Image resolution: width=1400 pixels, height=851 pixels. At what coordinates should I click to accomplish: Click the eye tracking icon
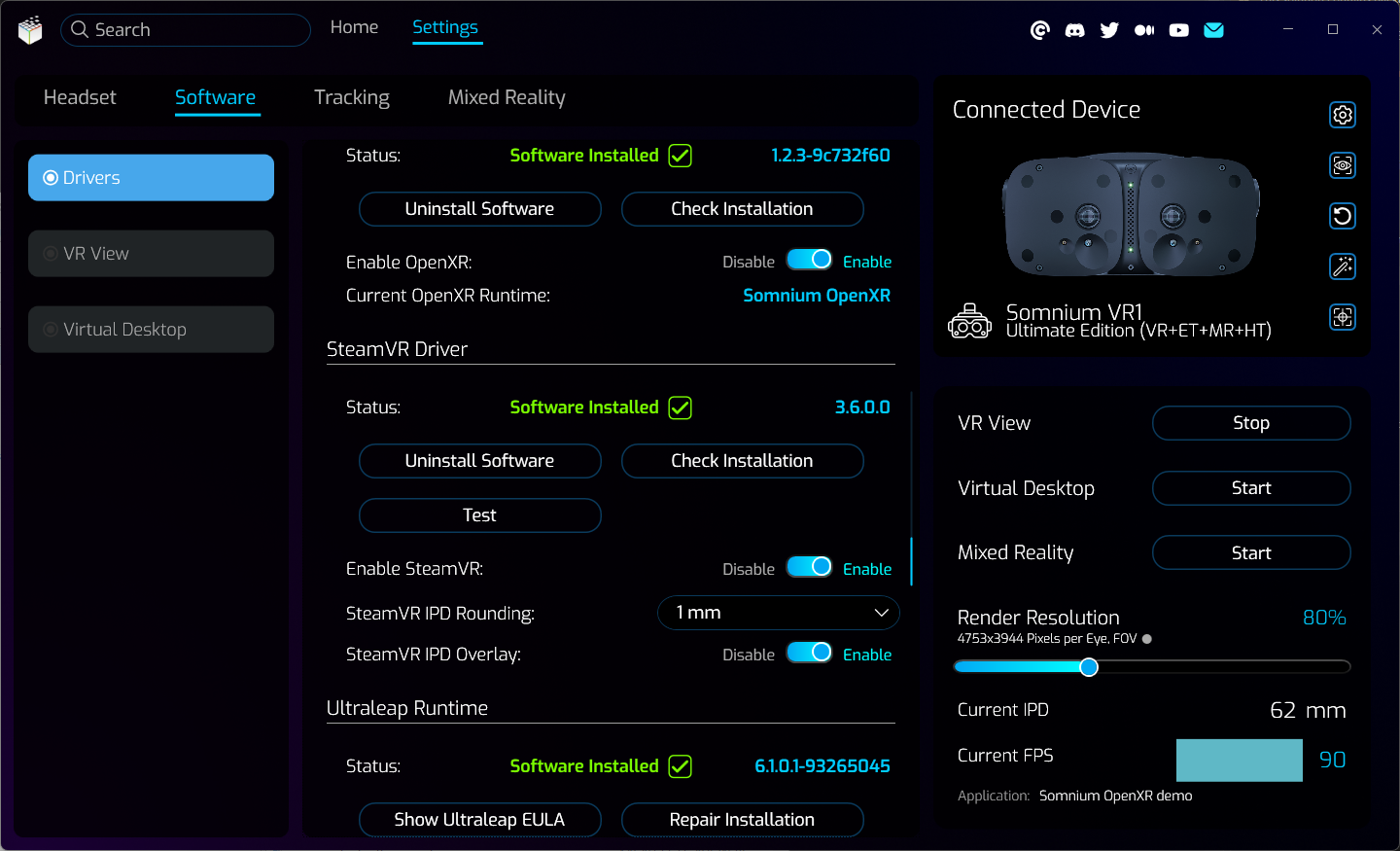click(1342, 165)
